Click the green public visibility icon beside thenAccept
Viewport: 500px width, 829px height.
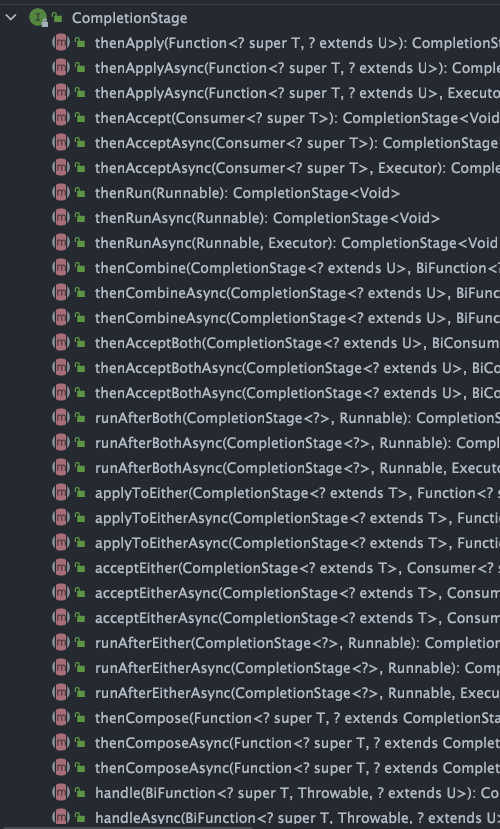[80, 118]
